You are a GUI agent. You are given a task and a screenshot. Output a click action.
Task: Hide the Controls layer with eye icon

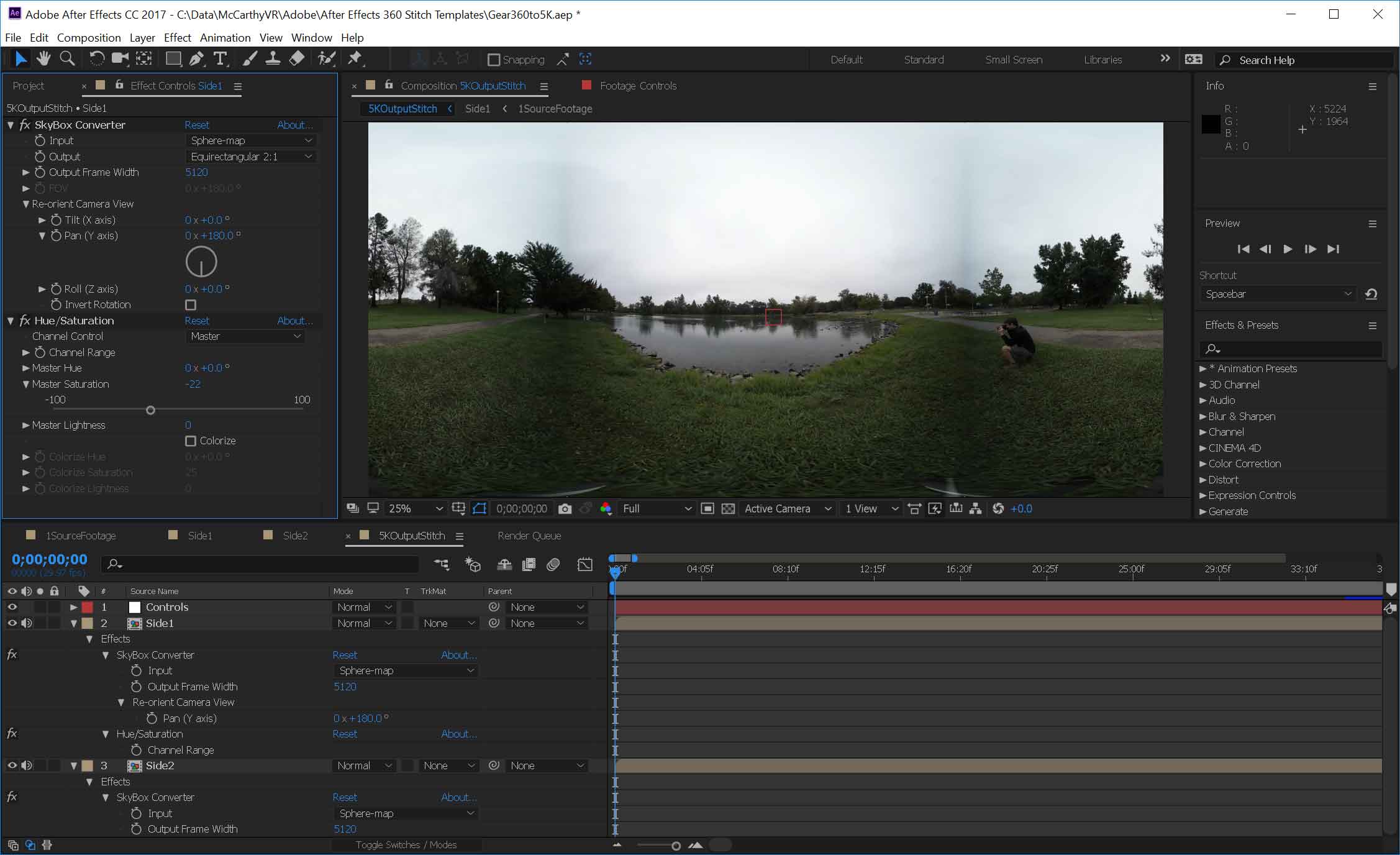click(12, 607)
